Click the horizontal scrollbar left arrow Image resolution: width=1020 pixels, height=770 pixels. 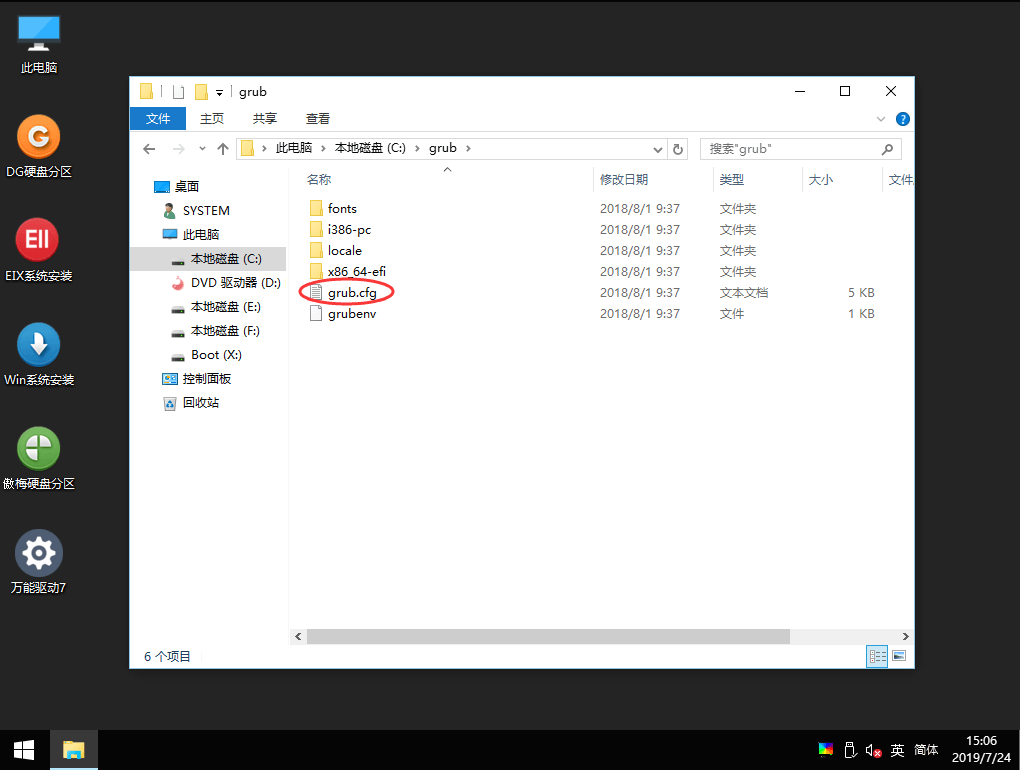298,637
